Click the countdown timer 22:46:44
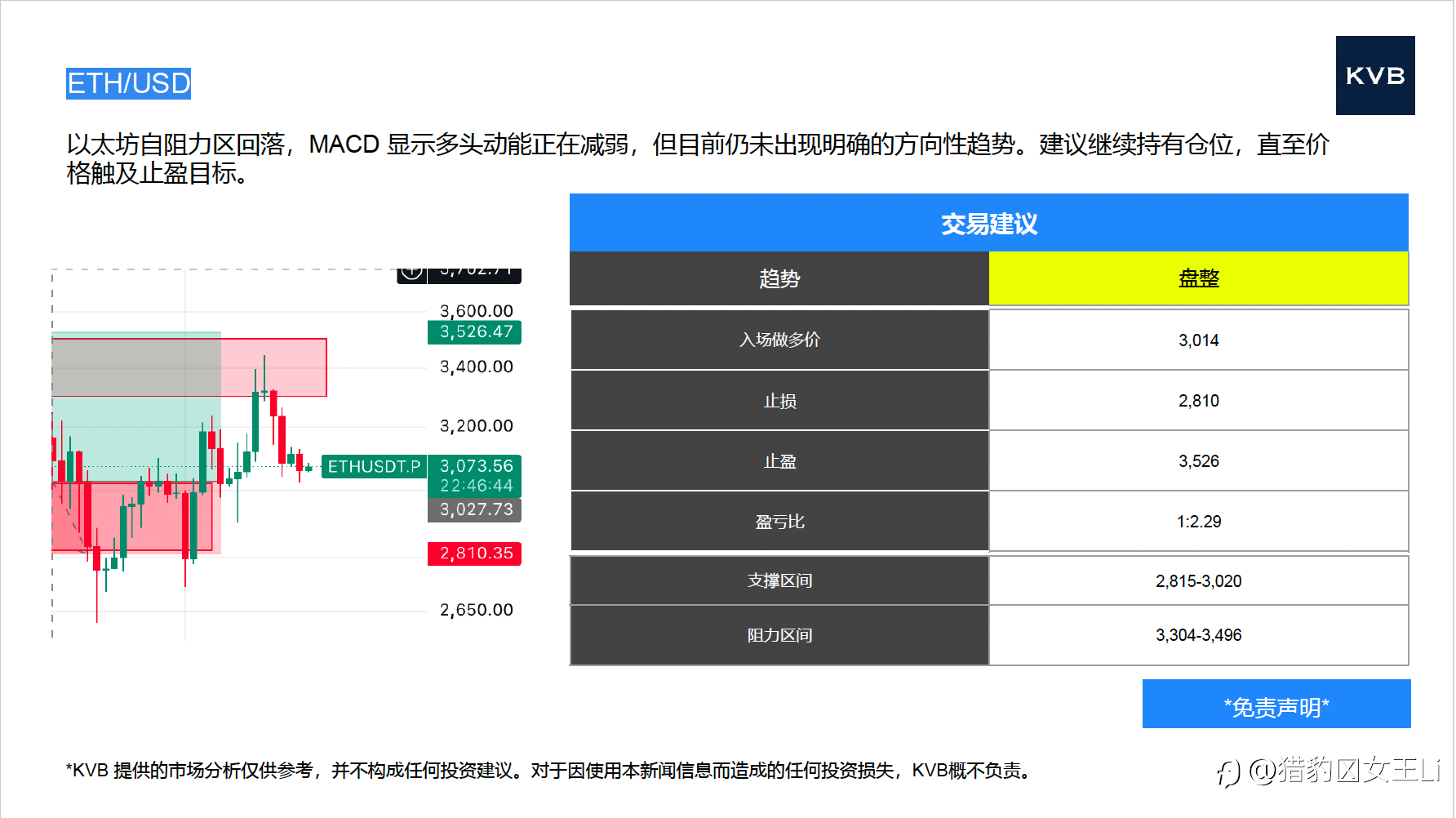The height and width of the screenshot is (818, 1456). [x=477, y=487]
